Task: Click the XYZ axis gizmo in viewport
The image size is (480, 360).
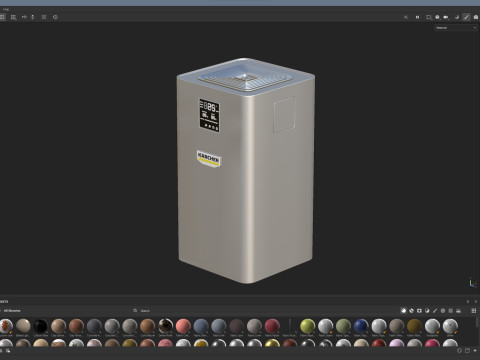Action: [x=472, y=283]
